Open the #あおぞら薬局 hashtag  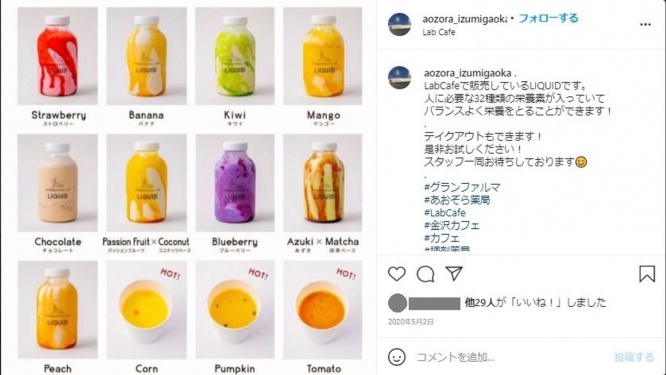(x=457, y=200)
